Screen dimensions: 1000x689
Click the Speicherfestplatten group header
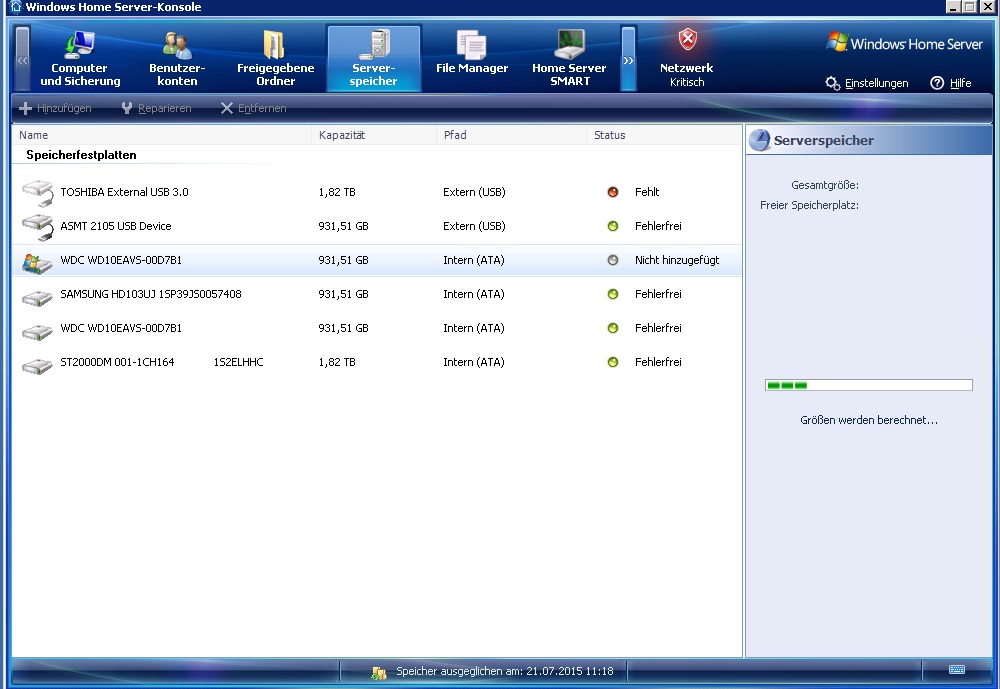[81, 155]
